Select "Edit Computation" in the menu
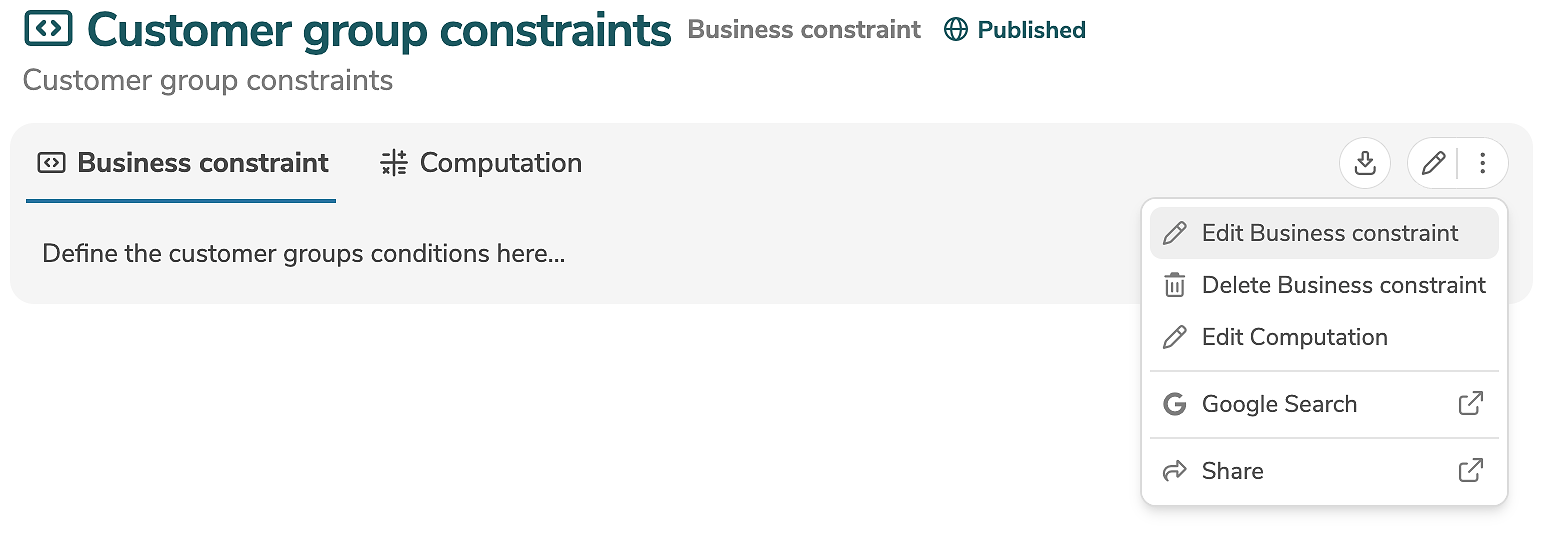The image size is (1546, 534). 1294,337
